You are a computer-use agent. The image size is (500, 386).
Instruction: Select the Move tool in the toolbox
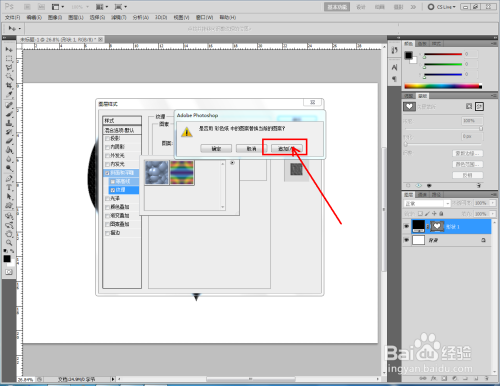9,49
